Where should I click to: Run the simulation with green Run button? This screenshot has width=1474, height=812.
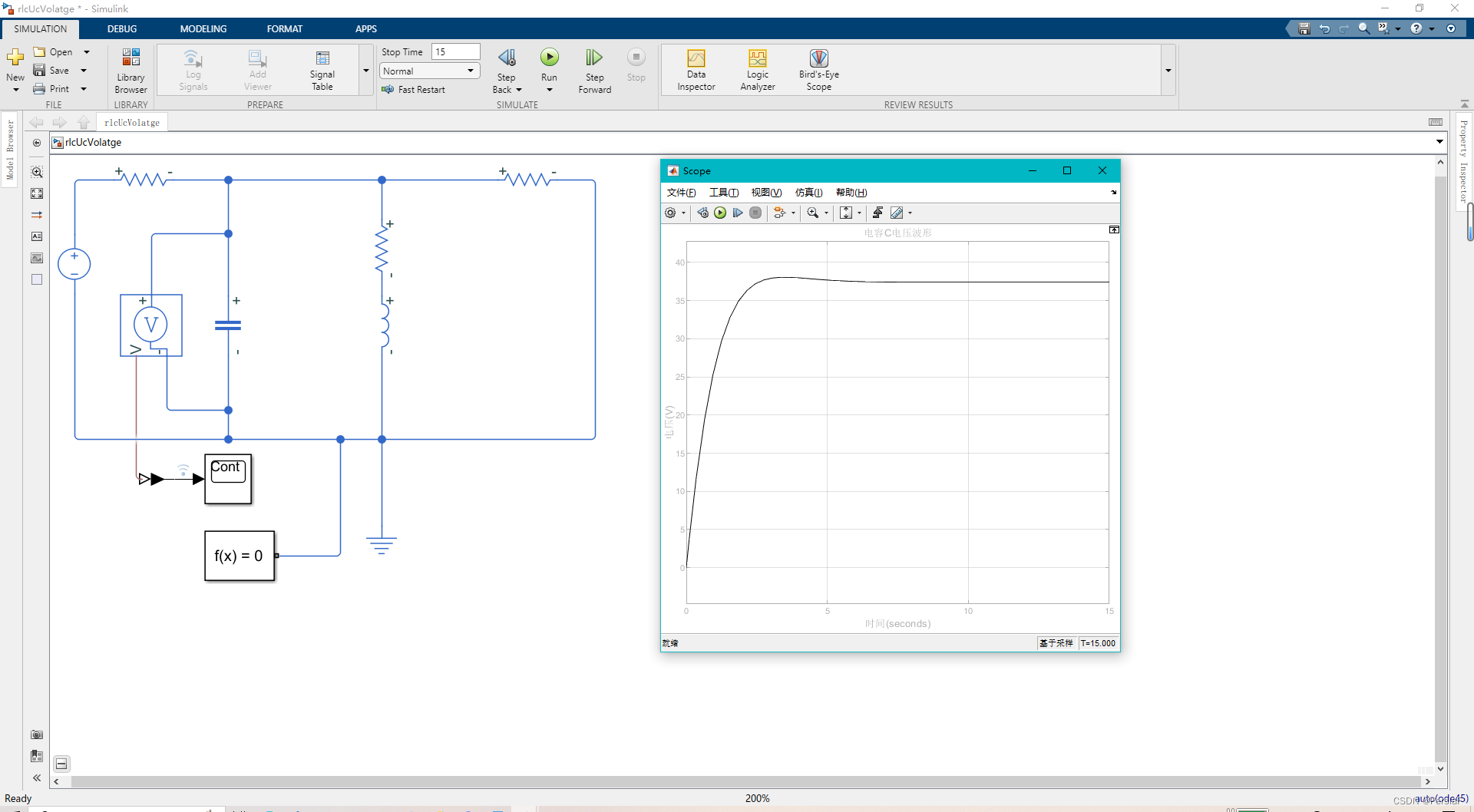550,58
